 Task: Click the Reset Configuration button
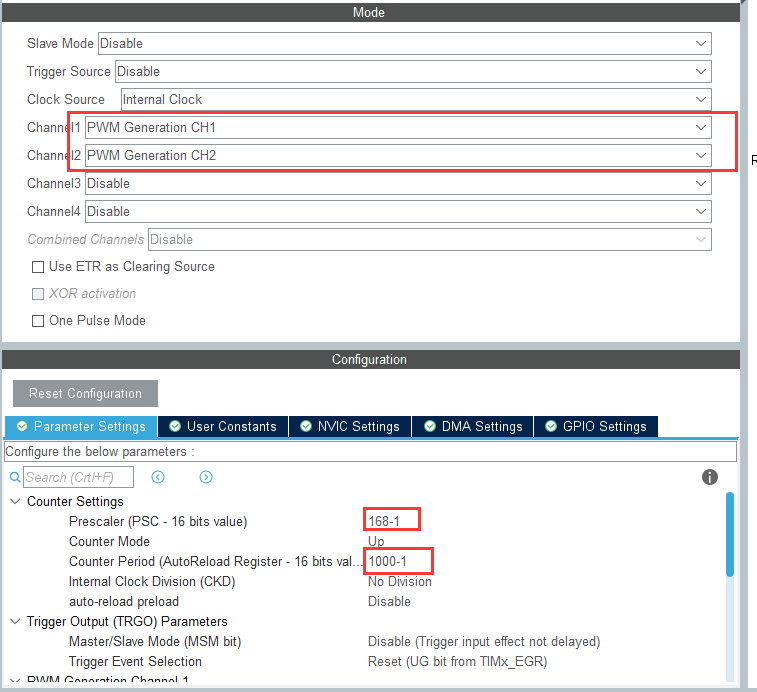[85, 393]
